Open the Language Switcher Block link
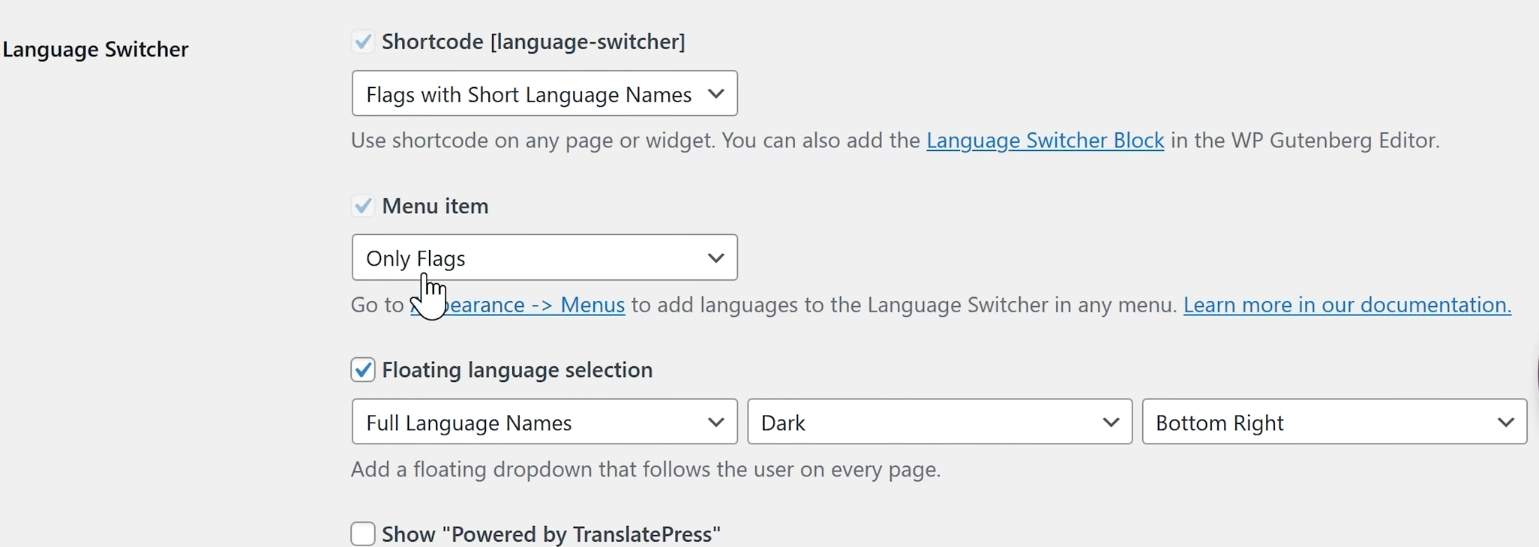The height and width of the screenshot is (547, 1539). coord(1045,141)
